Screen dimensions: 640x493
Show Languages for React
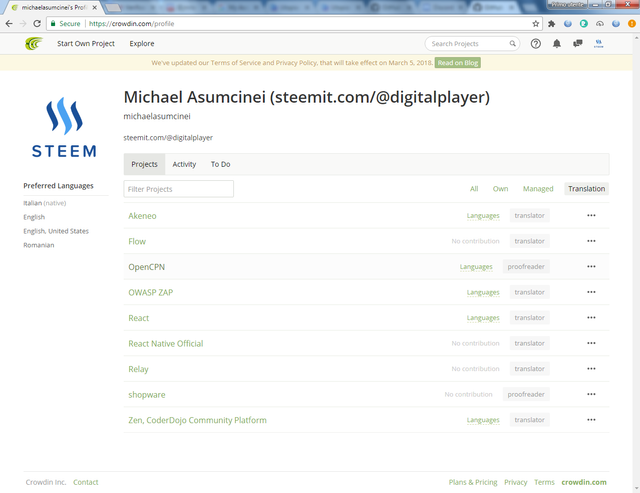(483, 318)
